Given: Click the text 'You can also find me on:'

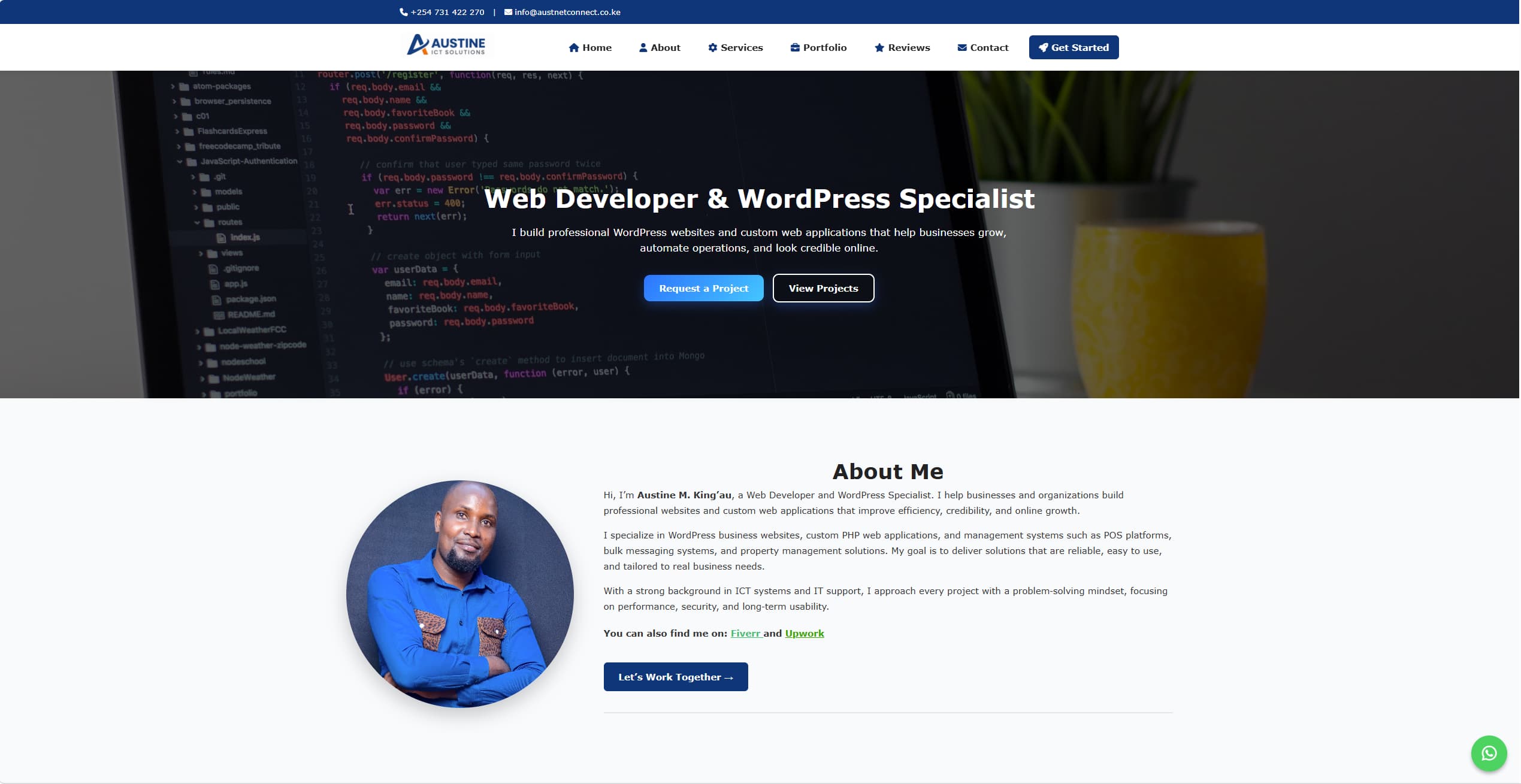Looking at the screenshot, I should coord(666,634).
